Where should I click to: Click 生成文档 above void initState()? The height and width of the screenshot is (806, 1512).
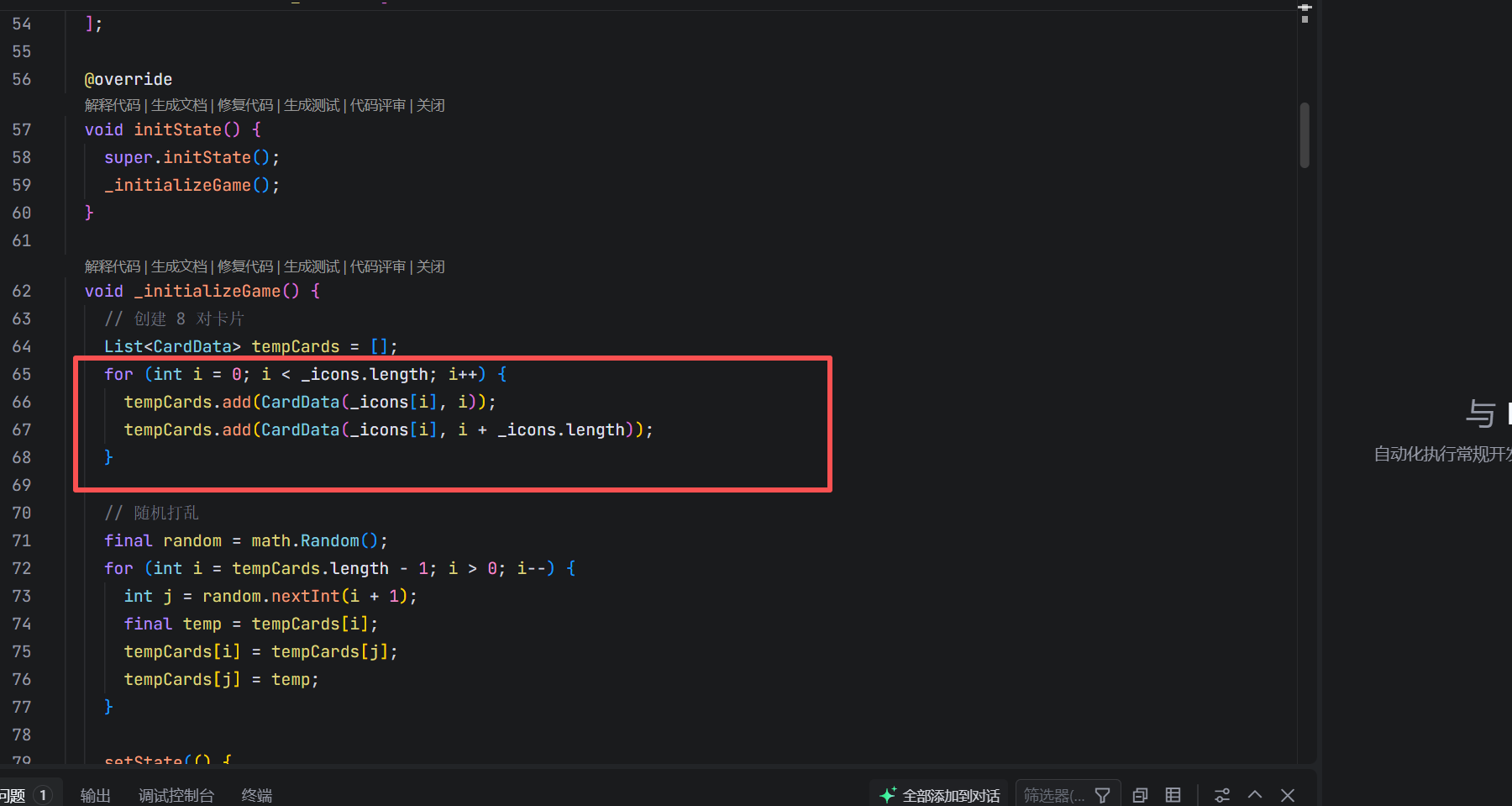pos(179,105)
